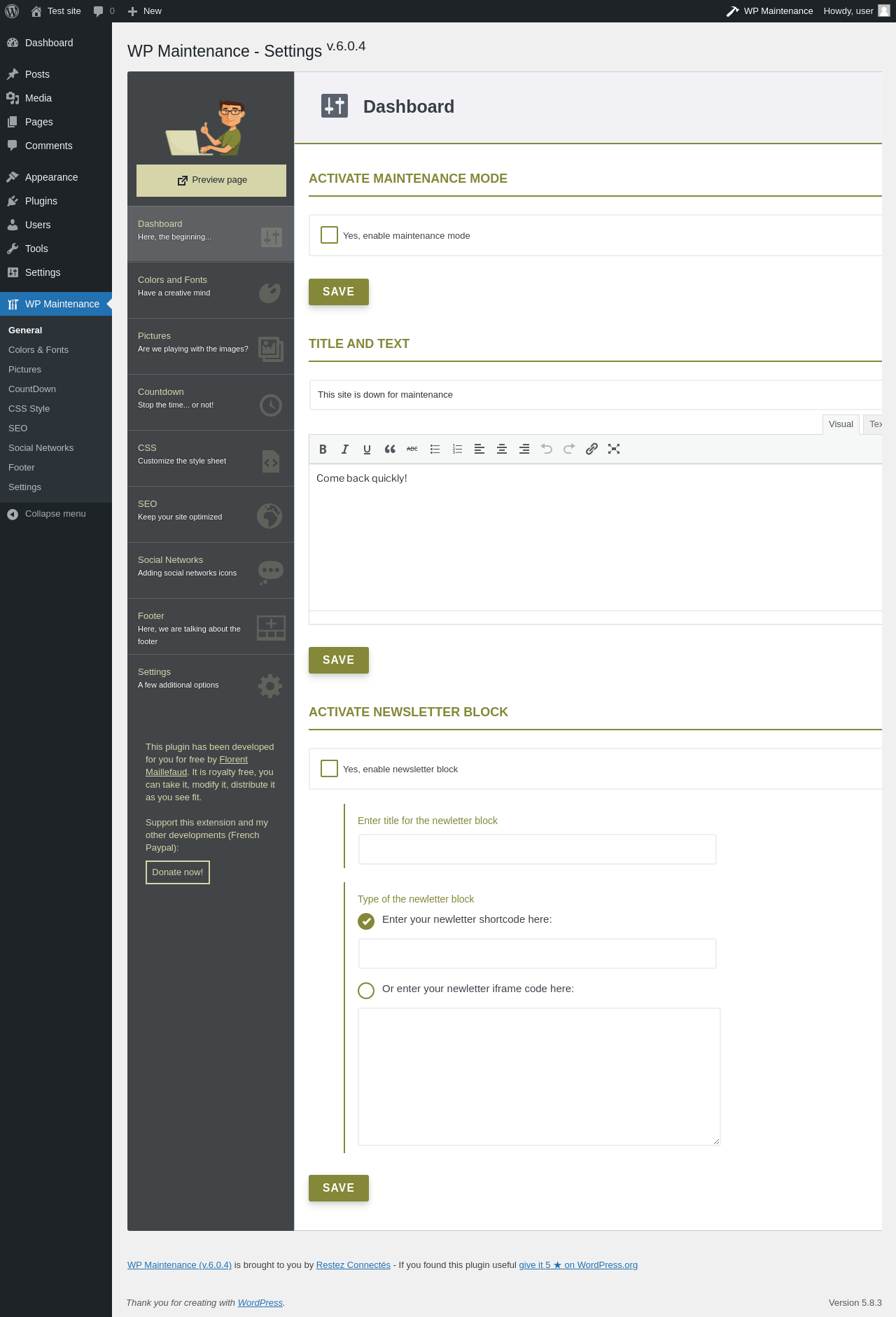
Task: Click the newsletter shortcode input field
Action: 538,954
